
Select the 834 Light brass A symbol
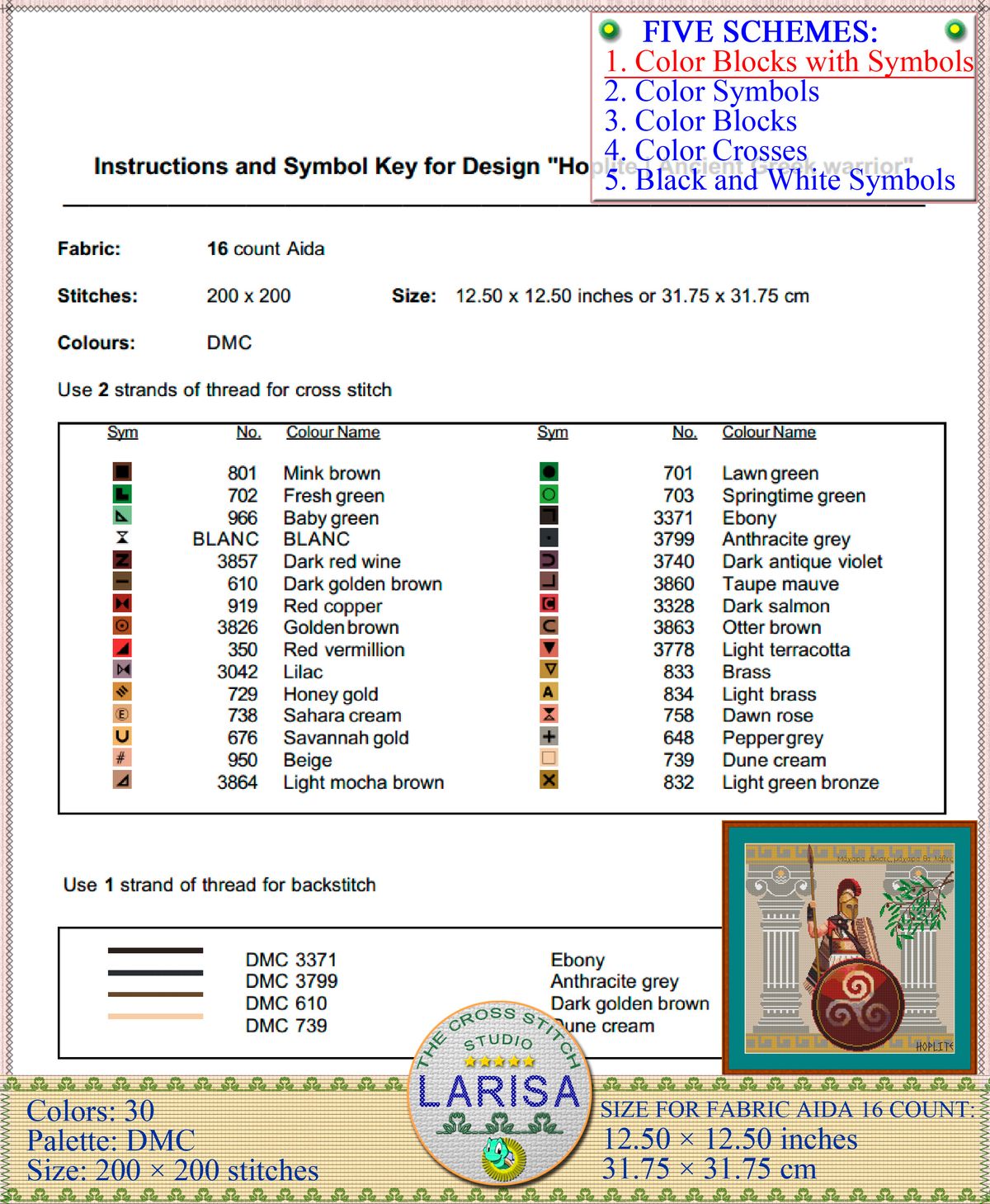tap(549, 692)
